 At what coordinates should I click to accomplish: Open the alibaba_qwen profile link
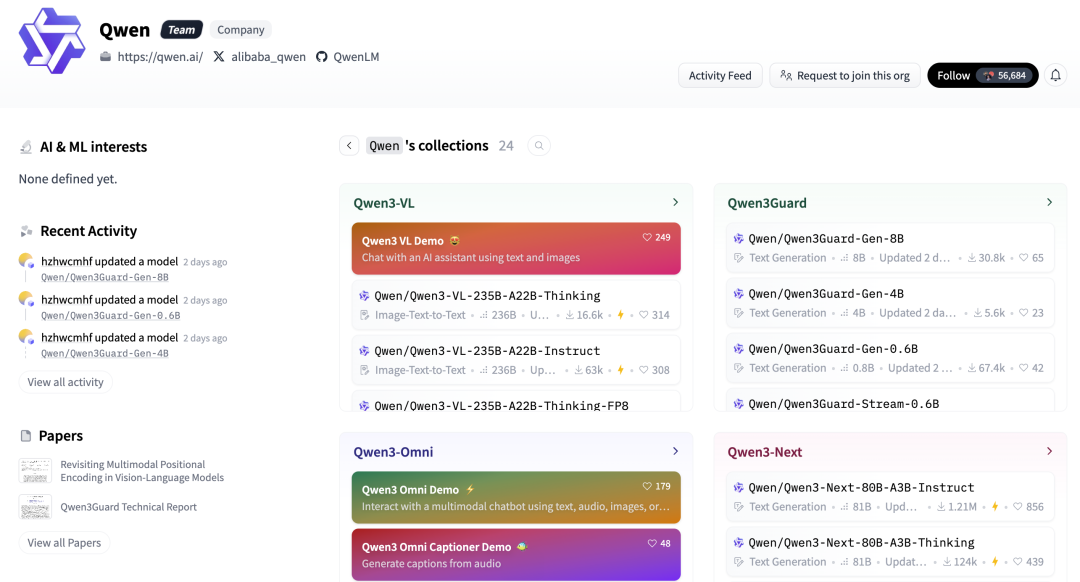point(268,56)
